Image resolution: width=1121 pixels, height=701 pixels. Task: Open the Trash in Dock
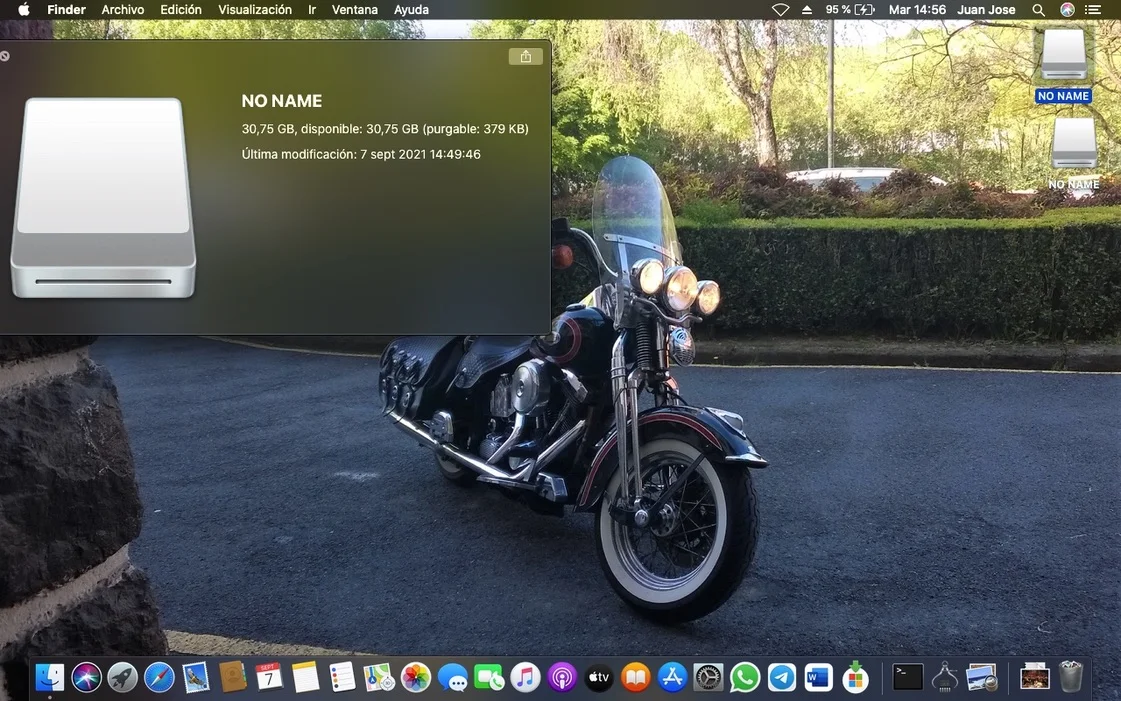(1071, 677)
